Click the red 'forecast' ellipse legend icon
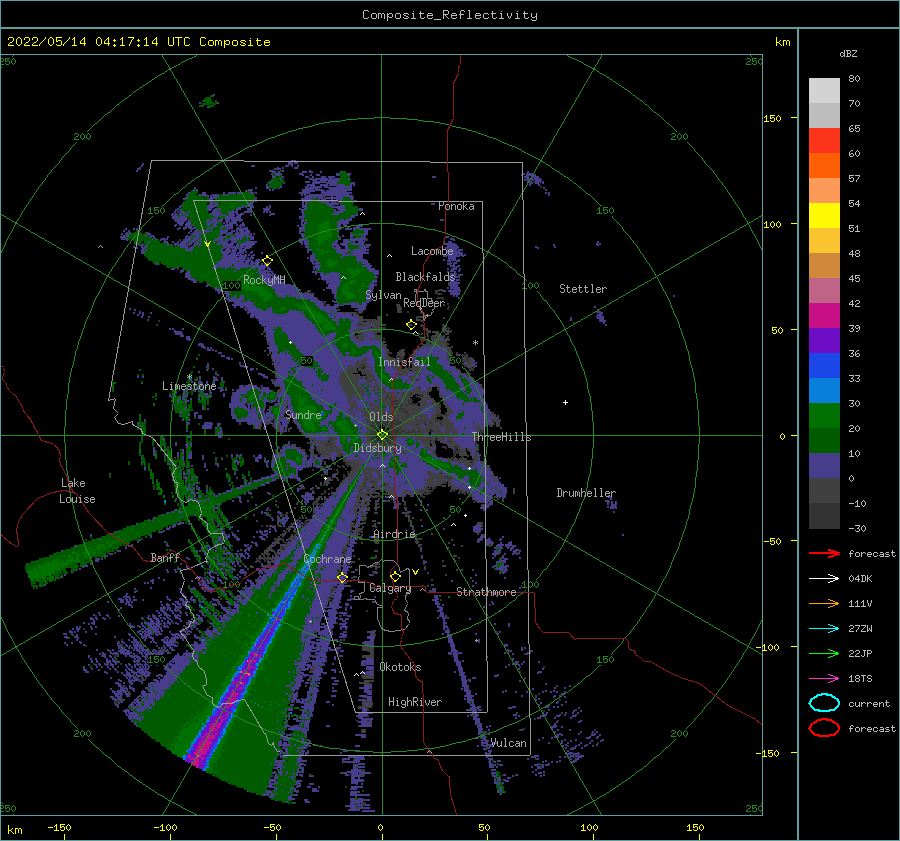Image resolution: width=900 pixels, height=841 pixels. click(x=824, y=728)
